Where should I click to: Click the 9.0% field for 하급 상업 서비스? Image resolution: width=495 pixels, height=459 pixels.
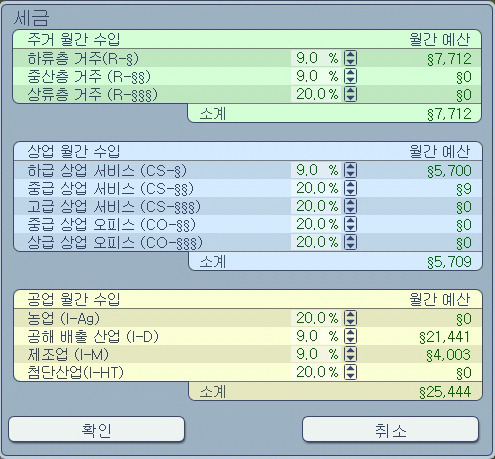317,170
